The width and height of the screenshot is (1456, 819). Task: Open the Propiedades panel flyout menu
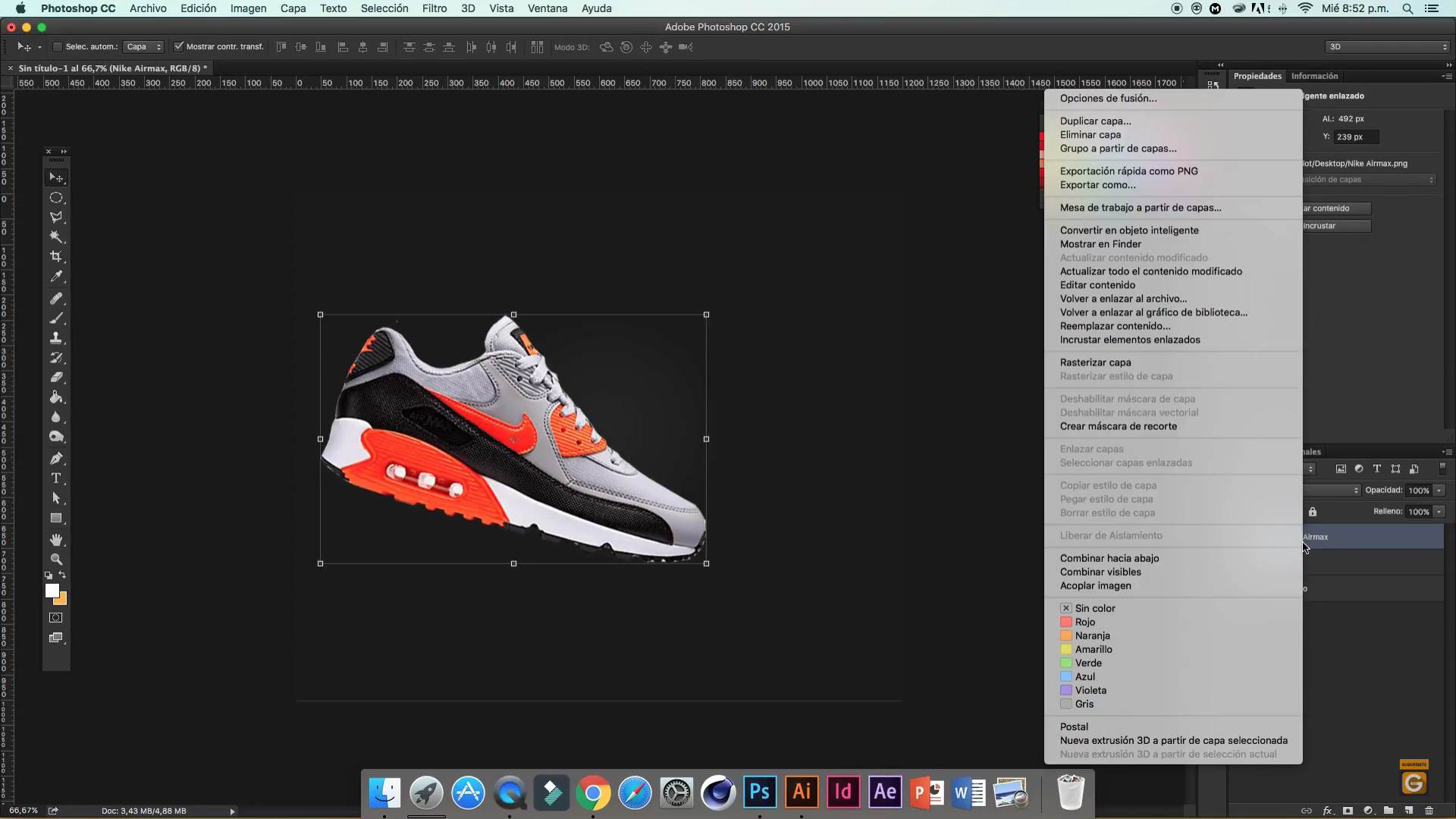click(x=1447, y=76)
